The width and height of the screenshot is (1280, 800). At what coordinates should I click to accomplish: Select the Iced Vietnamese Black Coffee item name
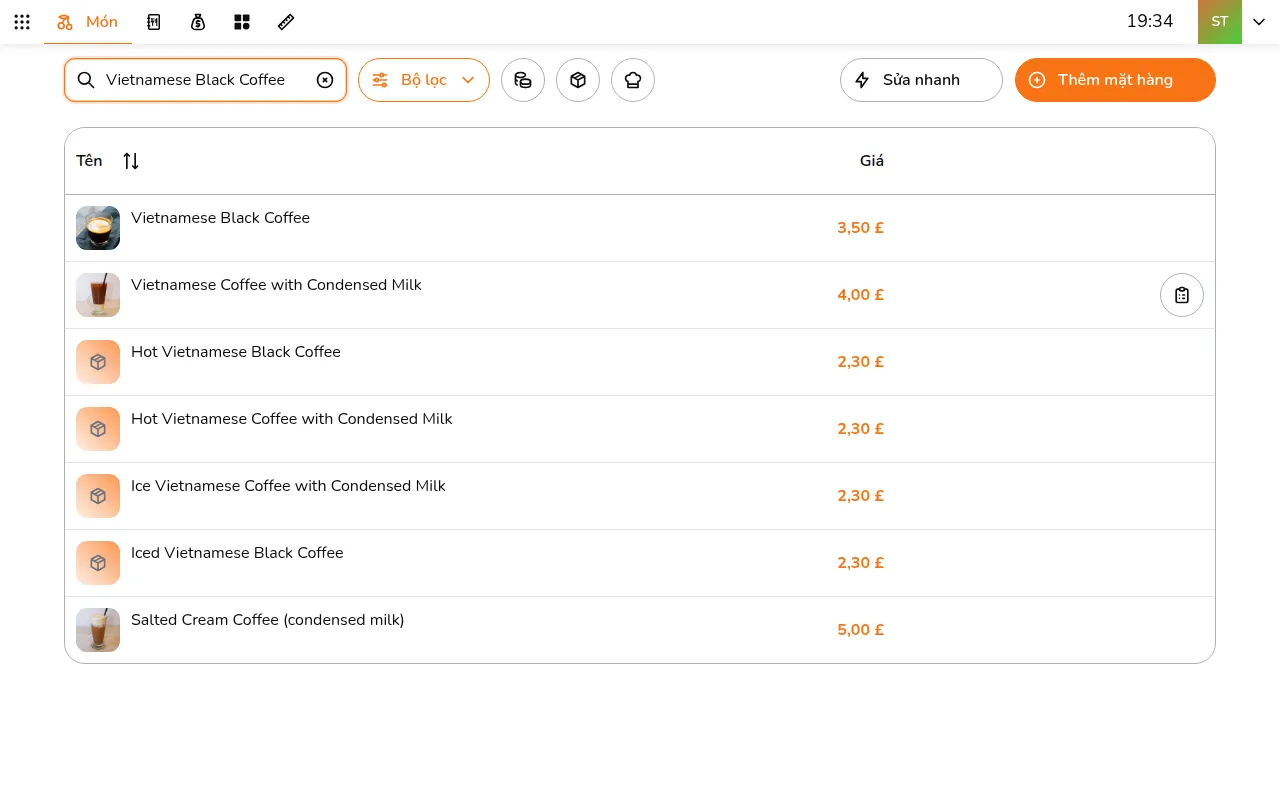(237, 553)
